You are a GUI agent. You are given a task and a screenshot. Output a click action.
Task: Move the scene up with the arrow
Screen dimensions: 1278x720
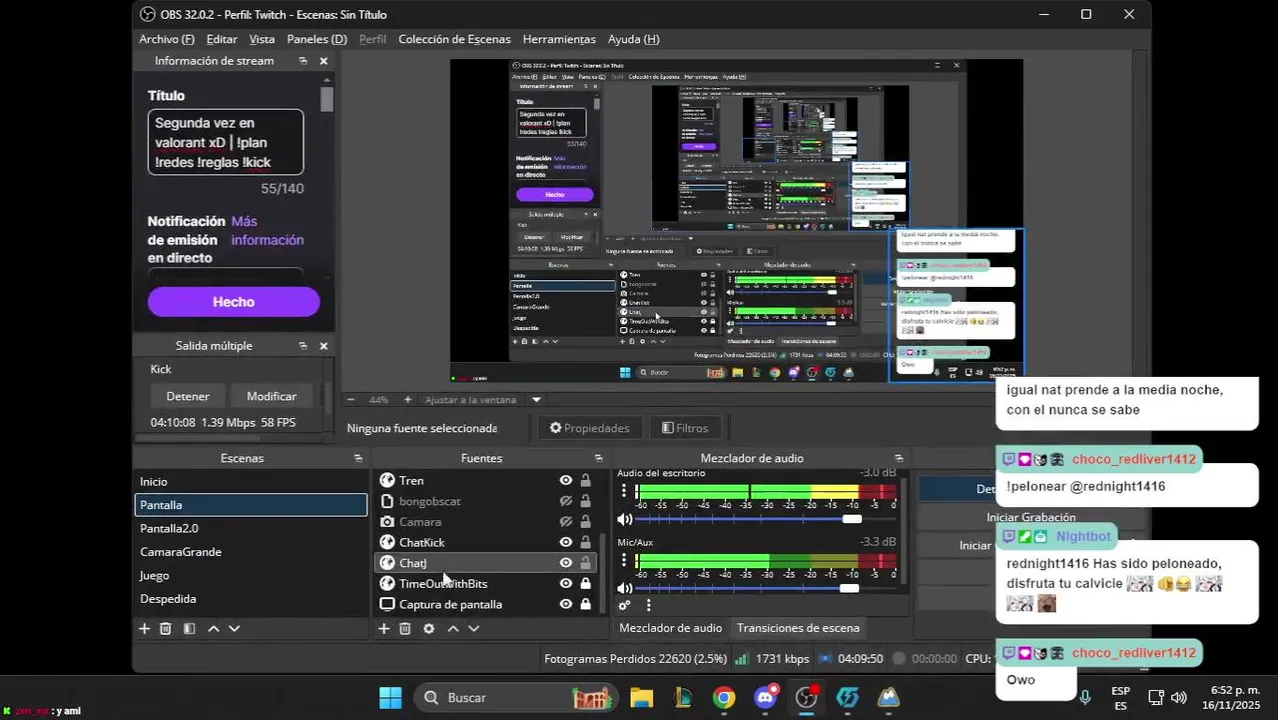[x=213, y=629]
